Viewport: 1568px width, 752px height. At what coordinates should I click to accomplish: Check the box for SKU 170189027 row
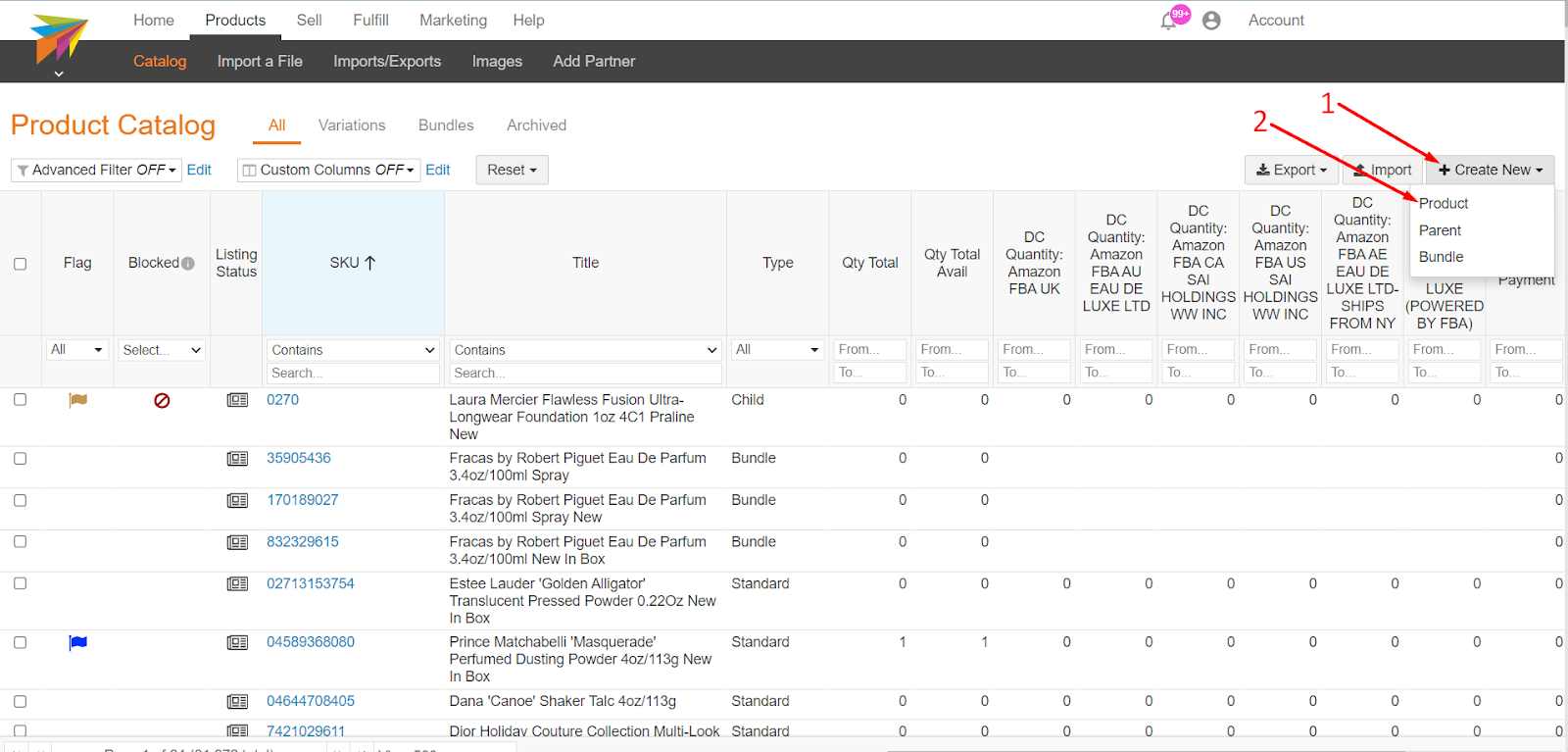(x=20, y=501)
